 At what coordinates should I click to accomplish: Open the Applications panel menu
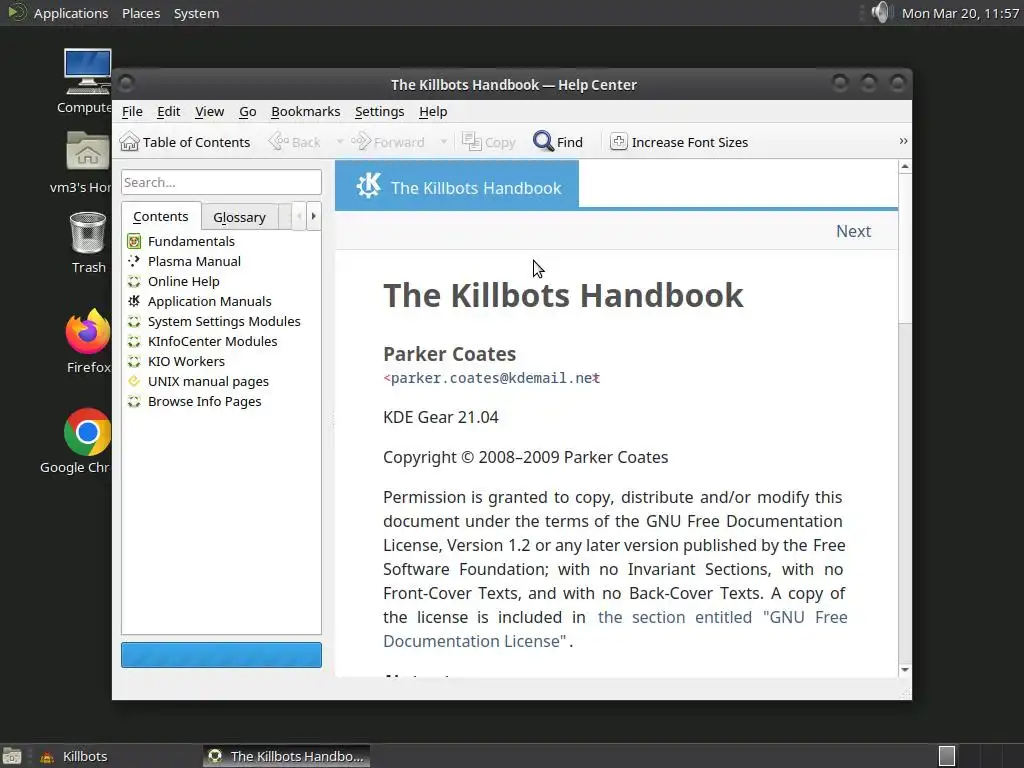[71, 13]
